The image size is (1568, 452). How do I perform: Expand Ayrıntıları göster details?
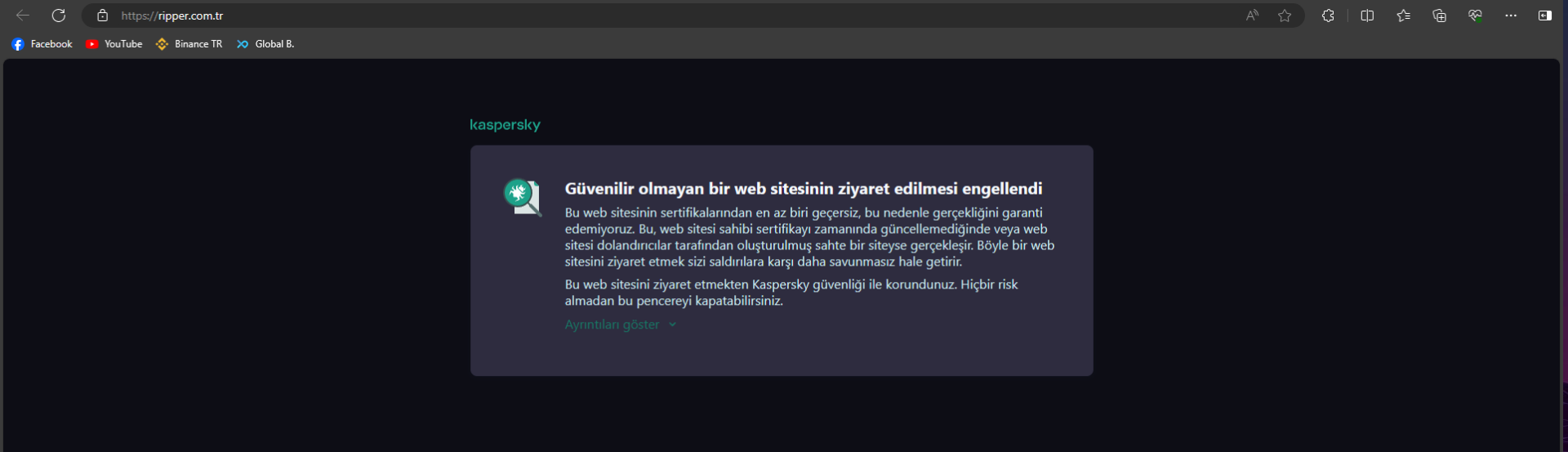[x=621, y=324]
